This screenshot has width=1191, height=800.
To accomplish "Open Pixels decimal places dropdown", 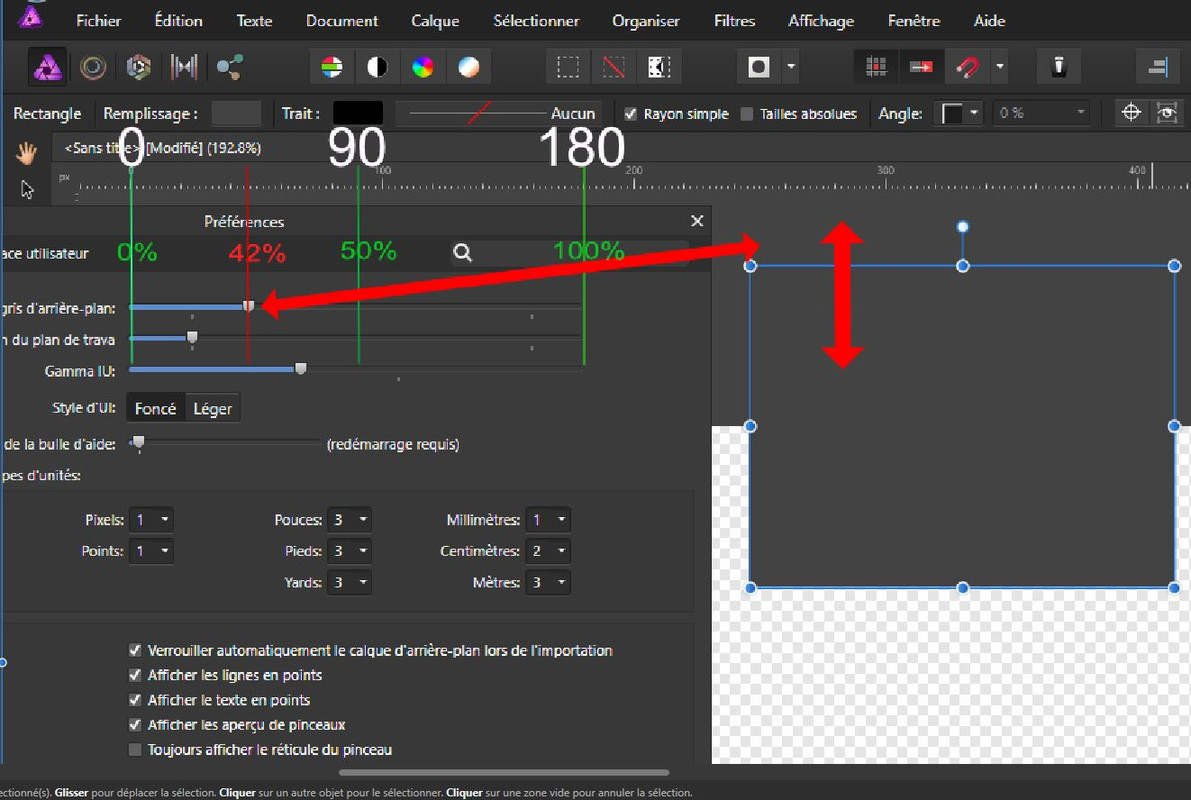I will click(x=151, y=520).
